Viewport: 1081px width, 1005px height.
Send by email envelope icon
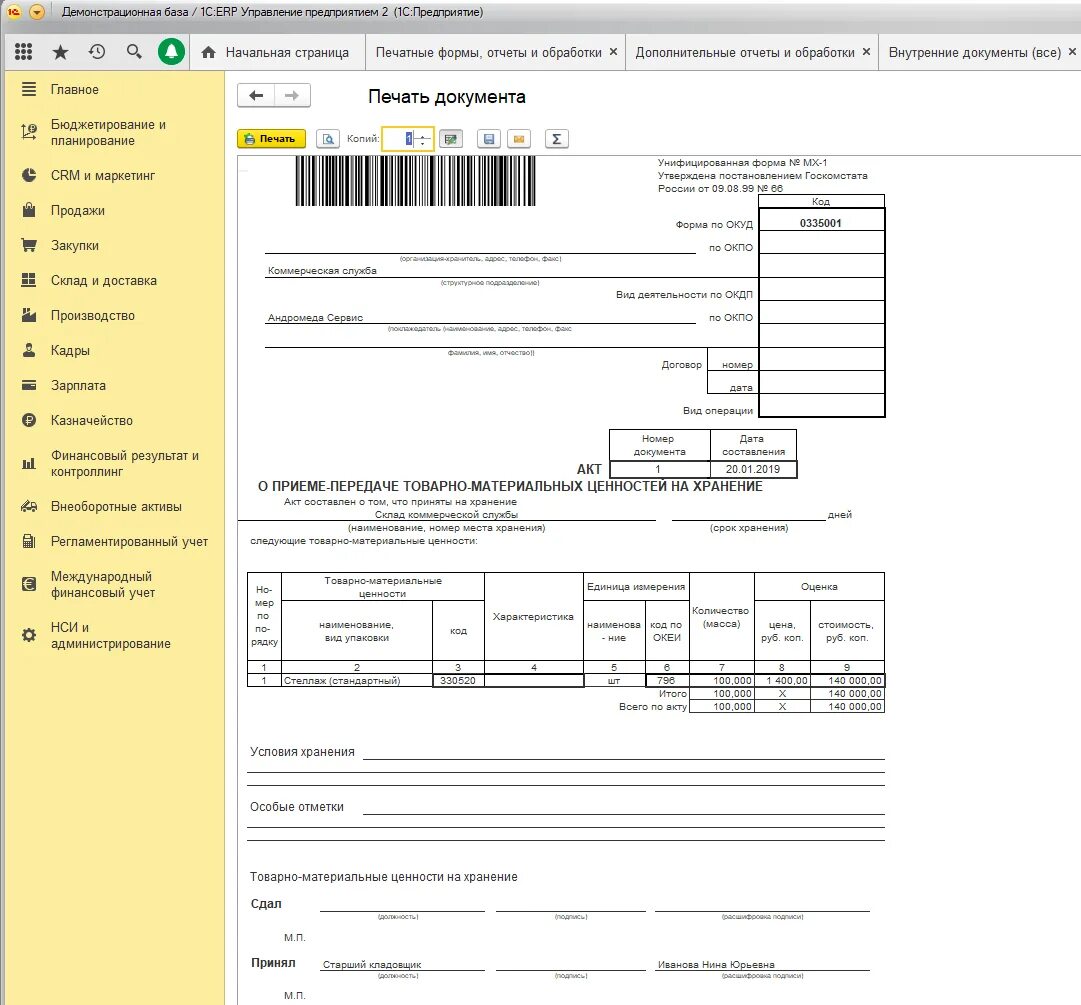(519, 139)
